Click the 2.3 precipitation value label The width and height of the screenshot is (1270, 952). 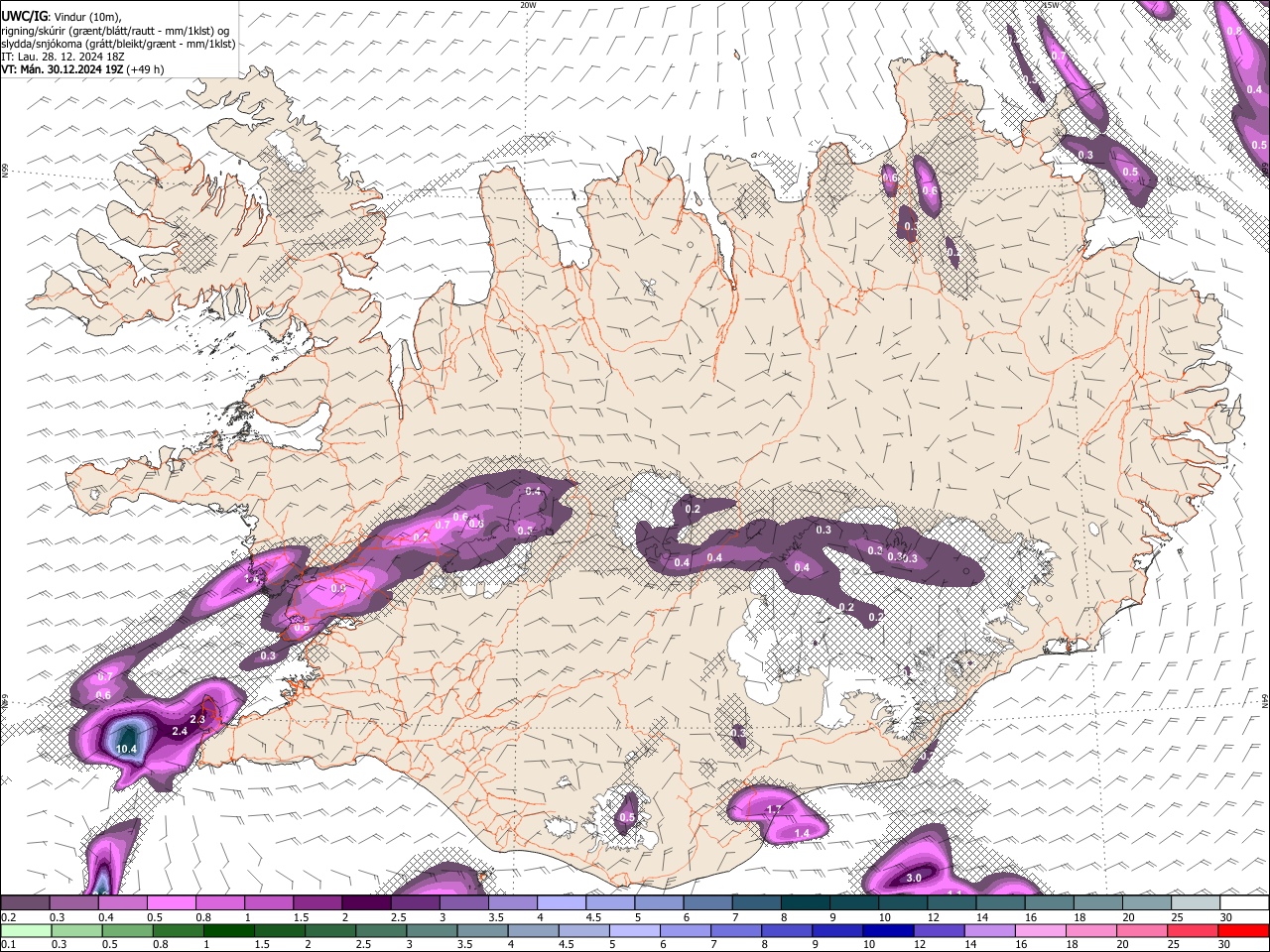pos(197,719)
